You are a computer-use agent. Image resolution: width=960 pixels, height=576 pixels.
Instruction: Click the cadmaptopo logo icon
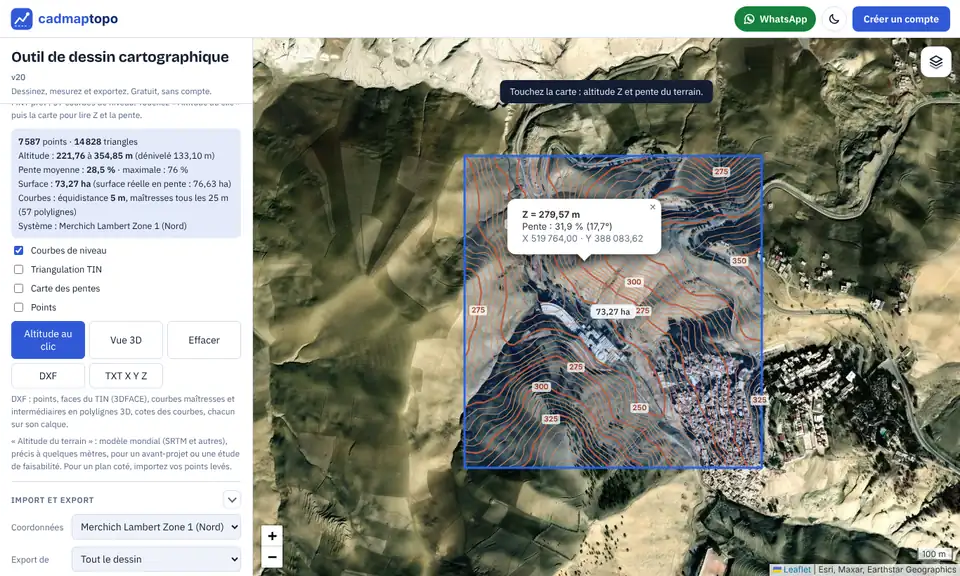click(x=21, y=19)
